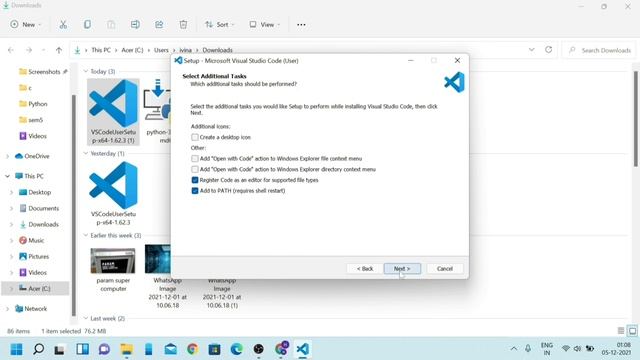Navigate forward in File Explorer
This screenshot has width=640, height=360.
coord(29,50)
